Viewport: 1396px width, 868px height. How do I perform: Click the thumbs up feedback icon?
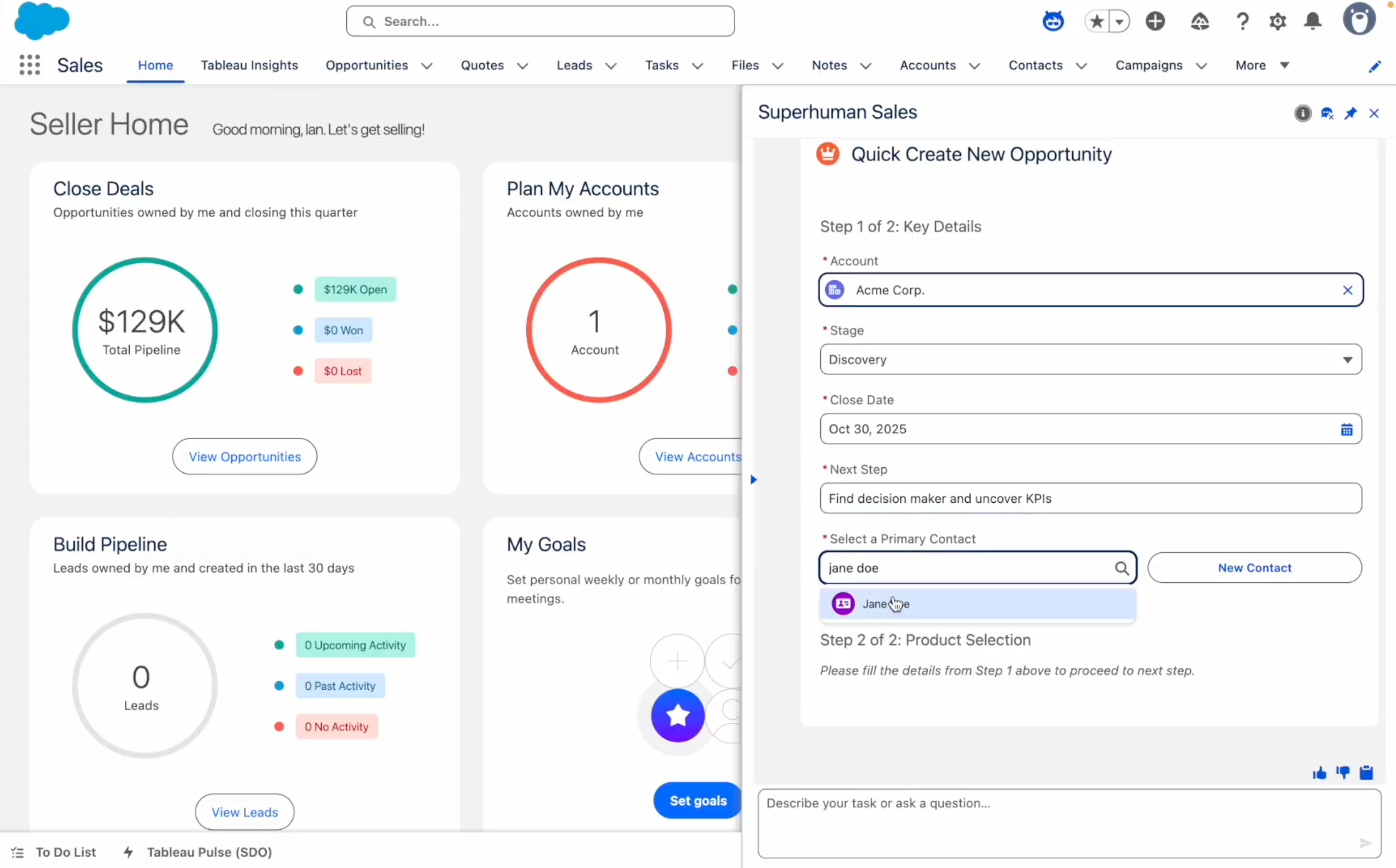coord(1319,773)
